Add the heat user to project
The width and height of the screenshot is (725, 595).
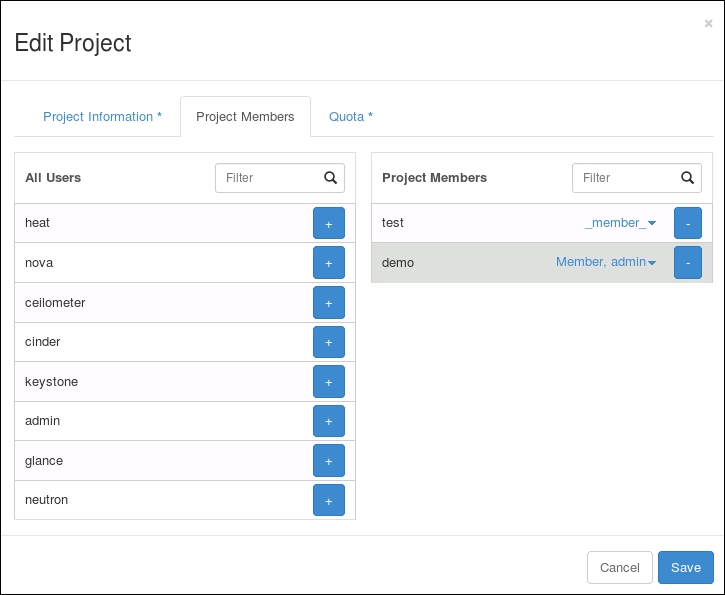[328, 223]
